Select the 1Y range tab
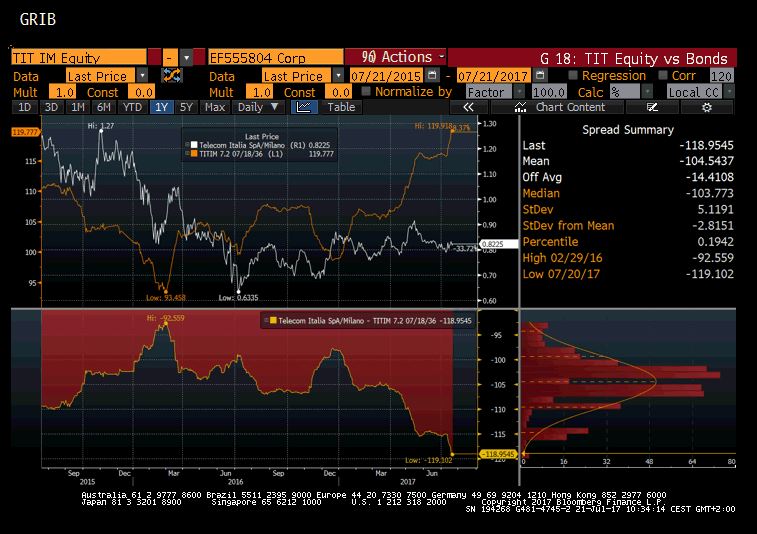The image size is (757, 534). [x=161, y=107]
